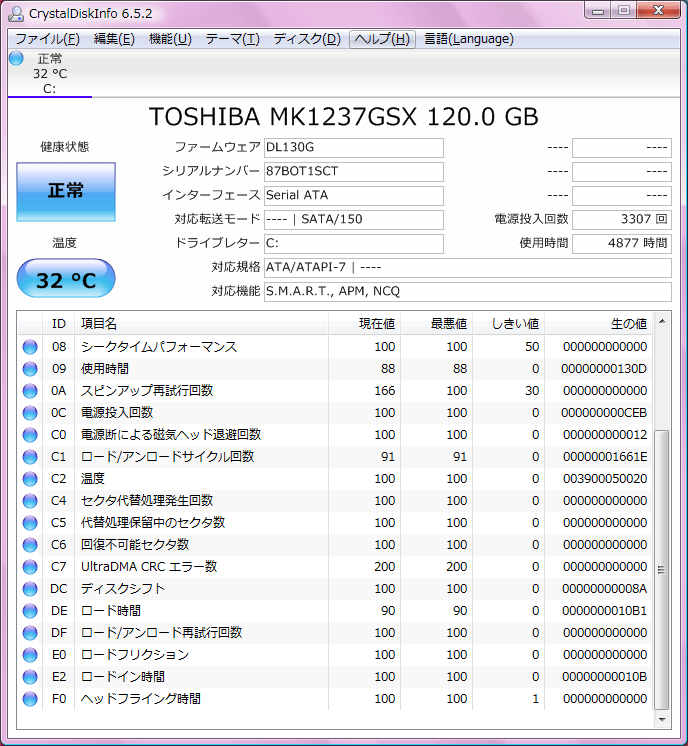Click status orb for ID 09 使用時間 row
The height and width of the screenshot is (746, 688).
30,369
